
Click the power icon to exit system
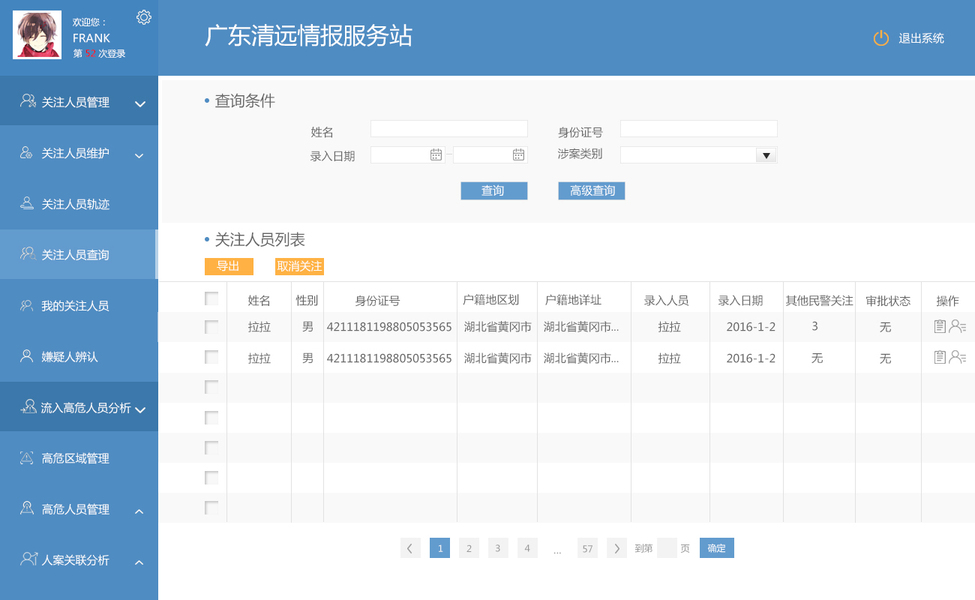880,38
